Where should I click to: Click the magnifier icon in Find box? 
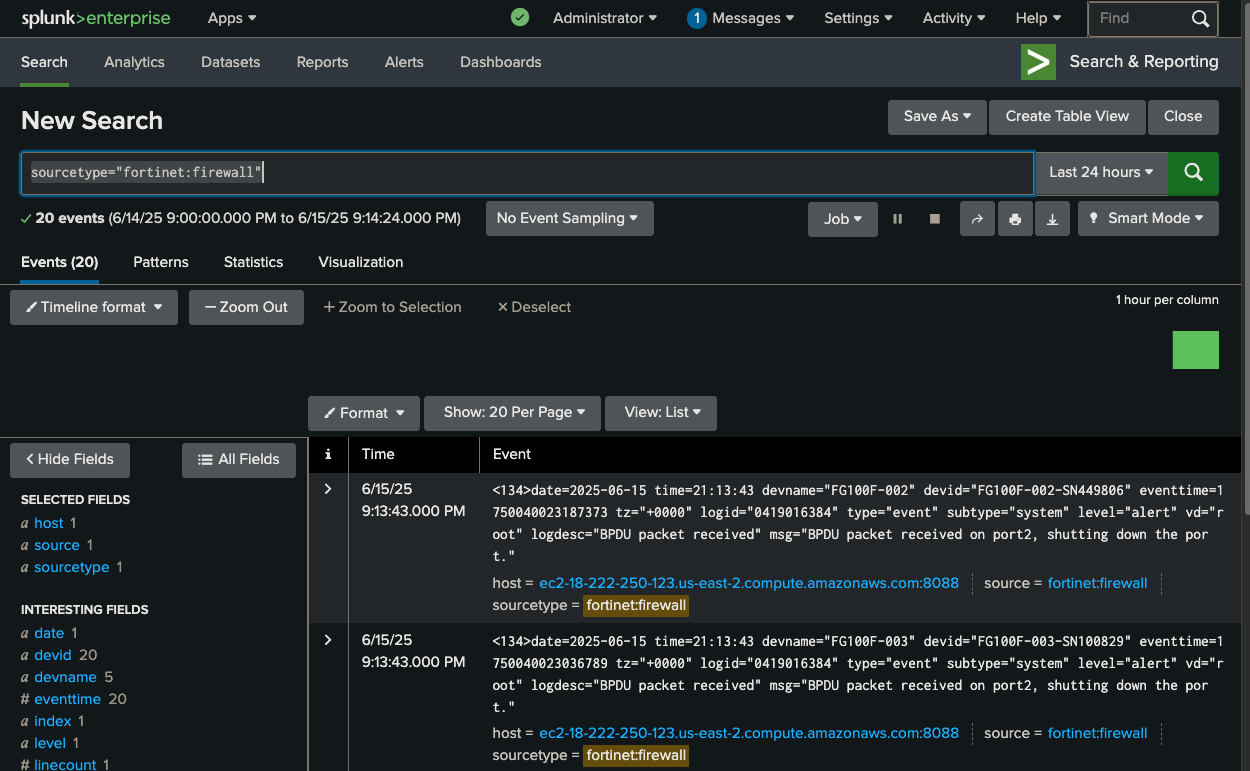(x=1200, y=18)
